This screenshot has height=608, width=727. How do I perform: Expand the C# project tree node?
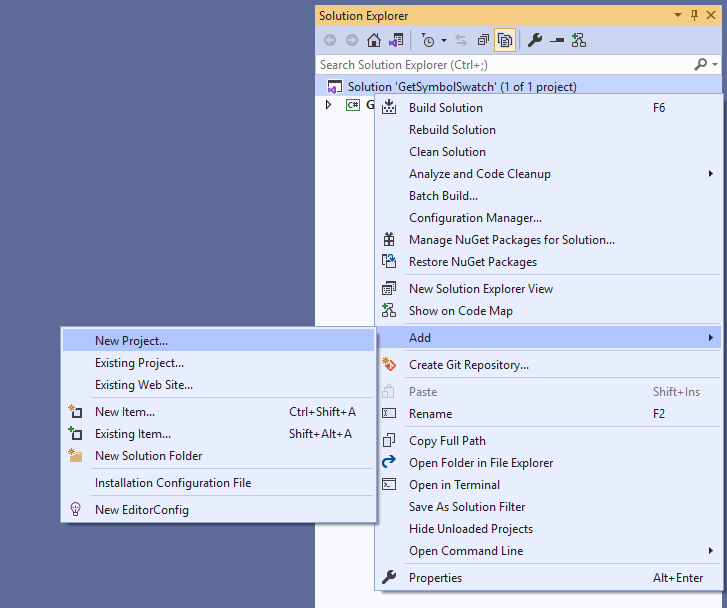(x=328, y=104)
